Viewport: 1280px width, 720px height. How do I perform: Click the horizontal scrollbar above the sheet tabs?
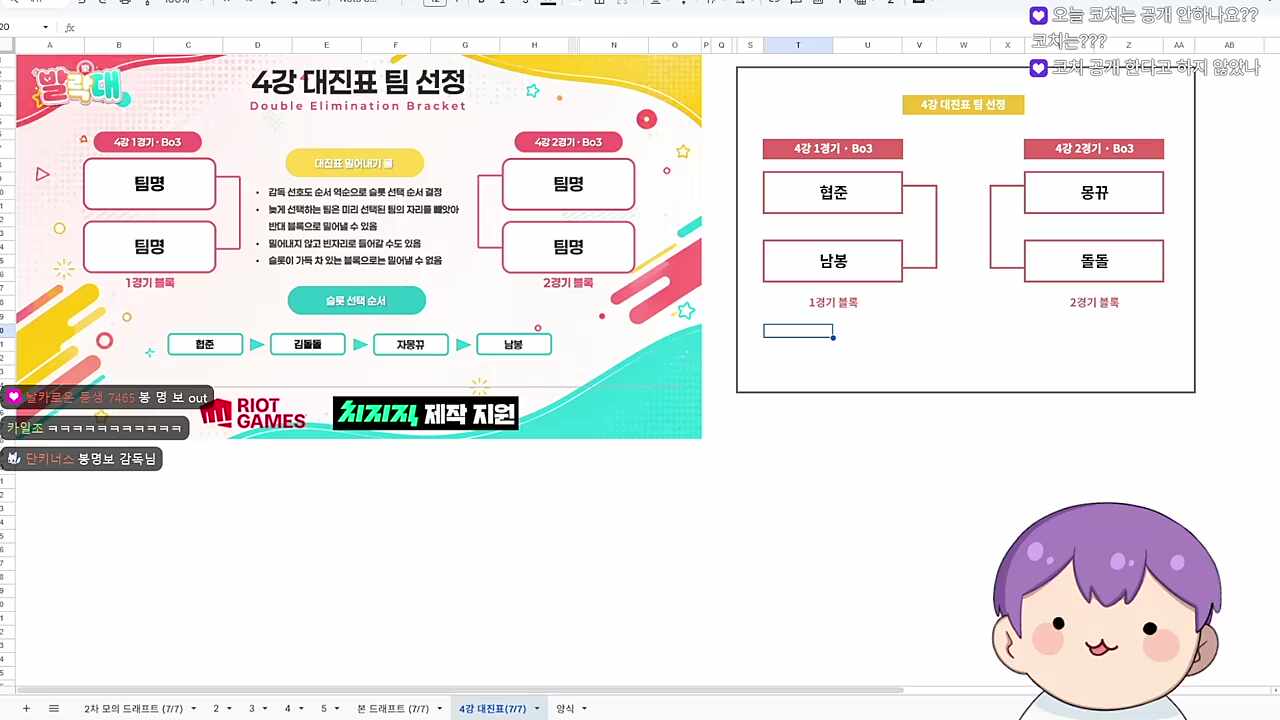click(460, 690)
